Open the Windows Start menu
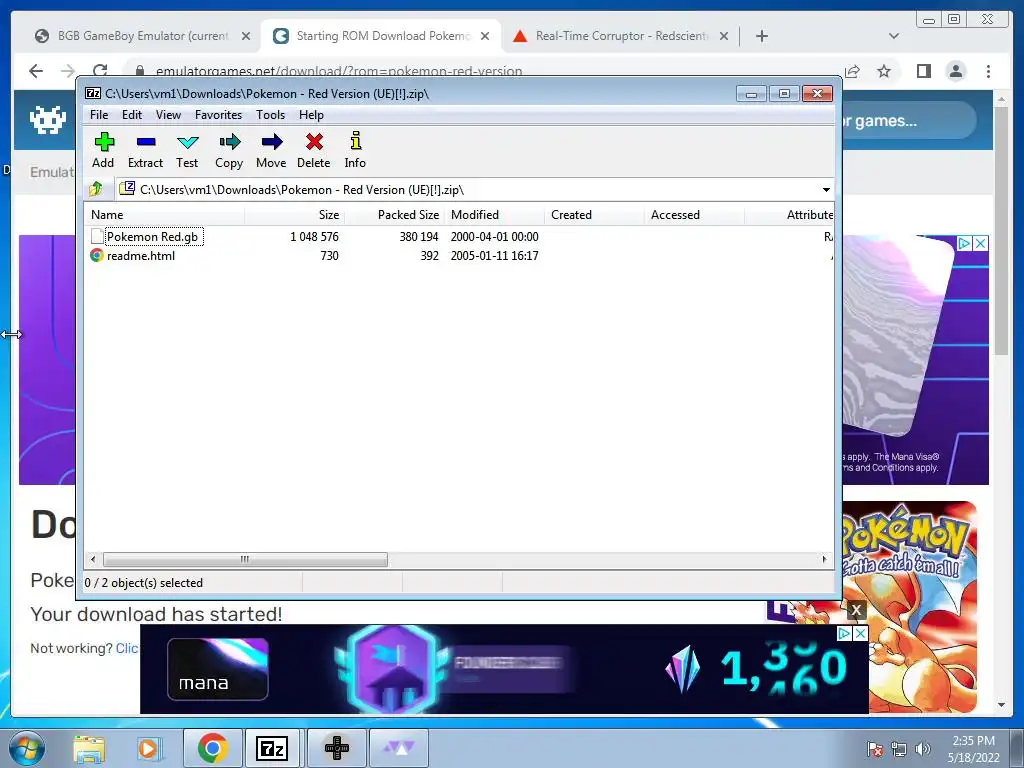The image size is (1024, 768). (x=27, y=748)
